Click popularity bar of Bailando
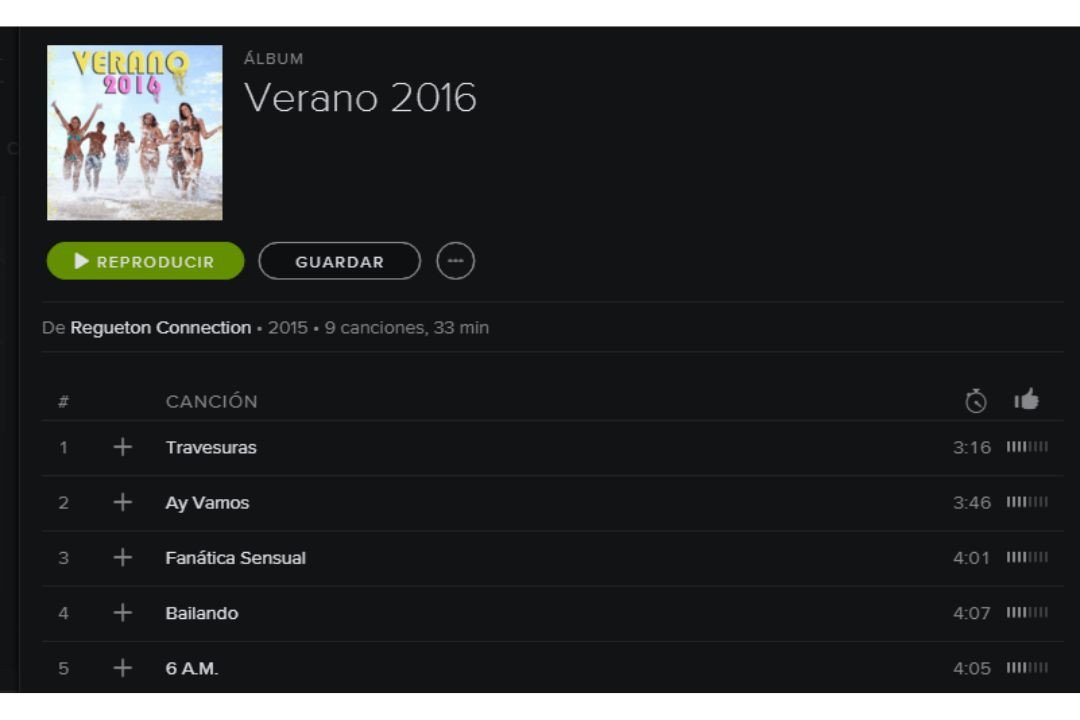The height and width of the screenshot is (720, 1080). (x=1027, y=613)
